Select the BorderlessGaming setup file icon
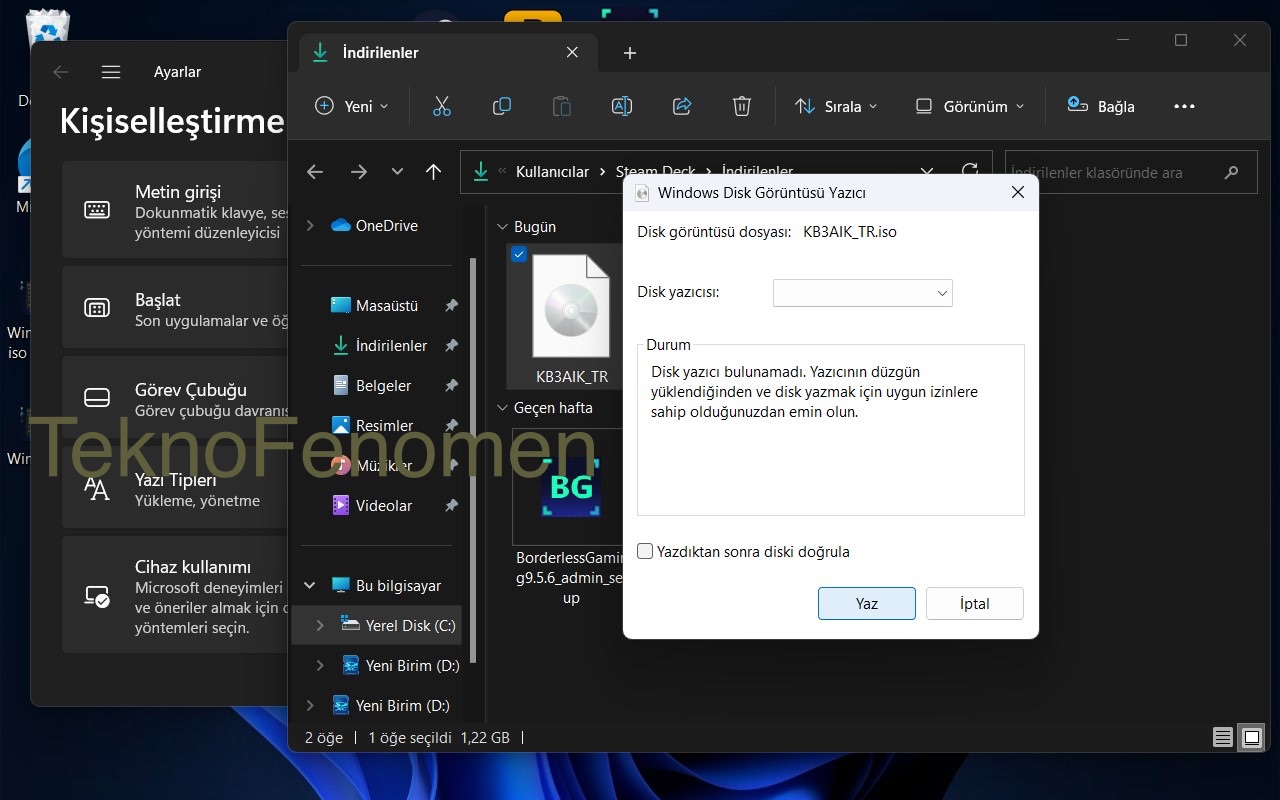 (571, 487)
